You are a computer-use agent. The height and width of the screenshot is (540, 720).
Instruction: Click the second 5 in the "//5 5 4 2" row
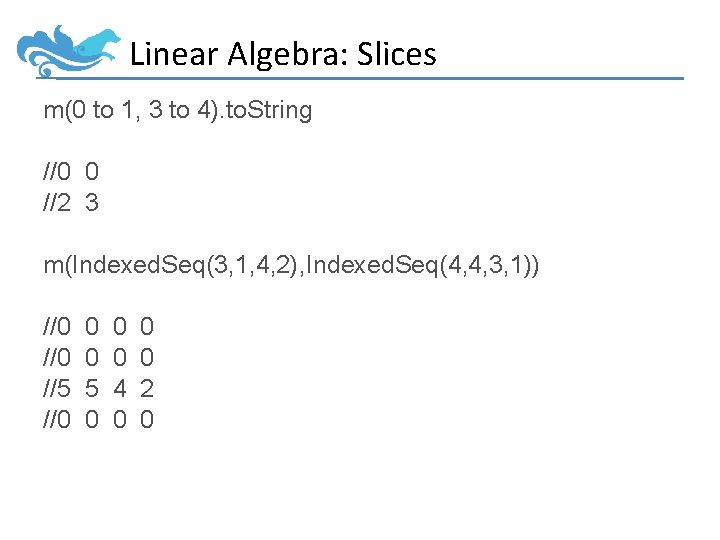(x=92, y=388)
